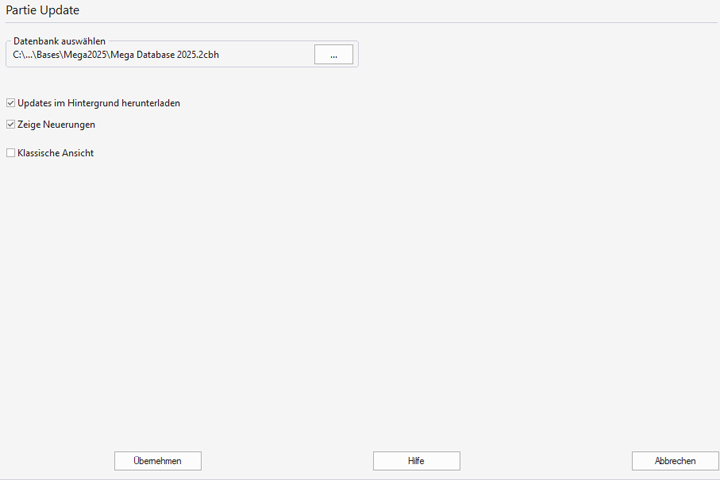The width and height of the screenshot is (720, 480).
Task: Click empty space between Hilfe and Abbrechen
Action: (545, 461)
